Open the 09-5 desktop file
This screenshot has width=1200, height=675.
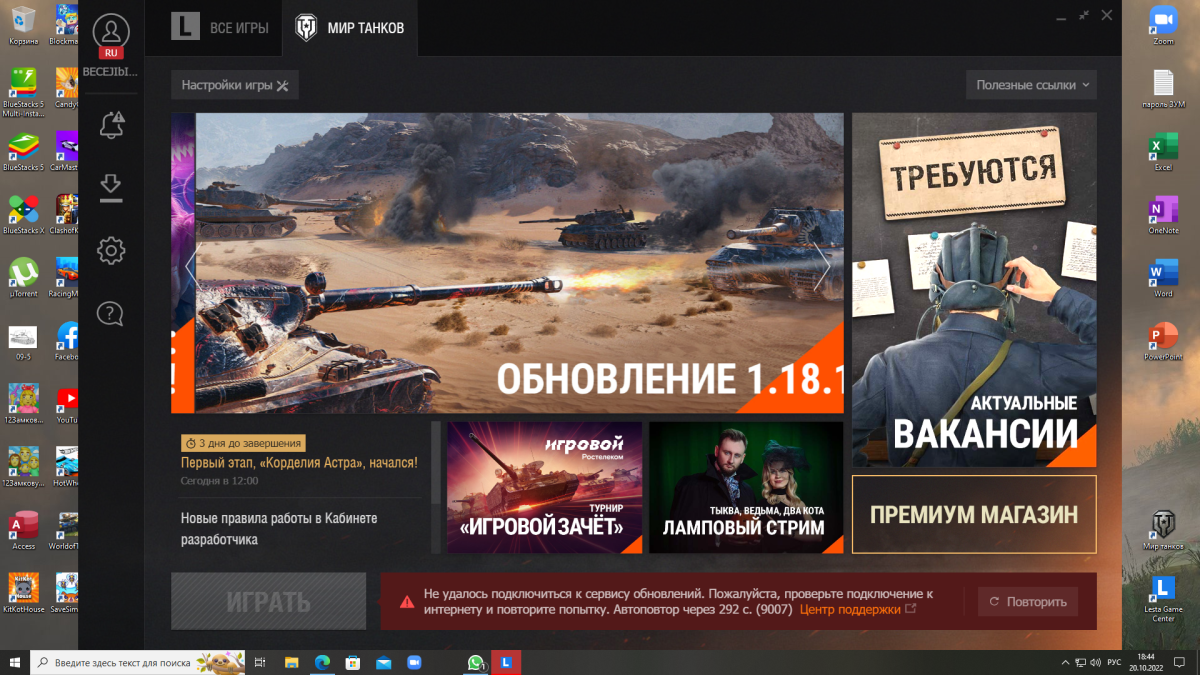click(23, 340)
